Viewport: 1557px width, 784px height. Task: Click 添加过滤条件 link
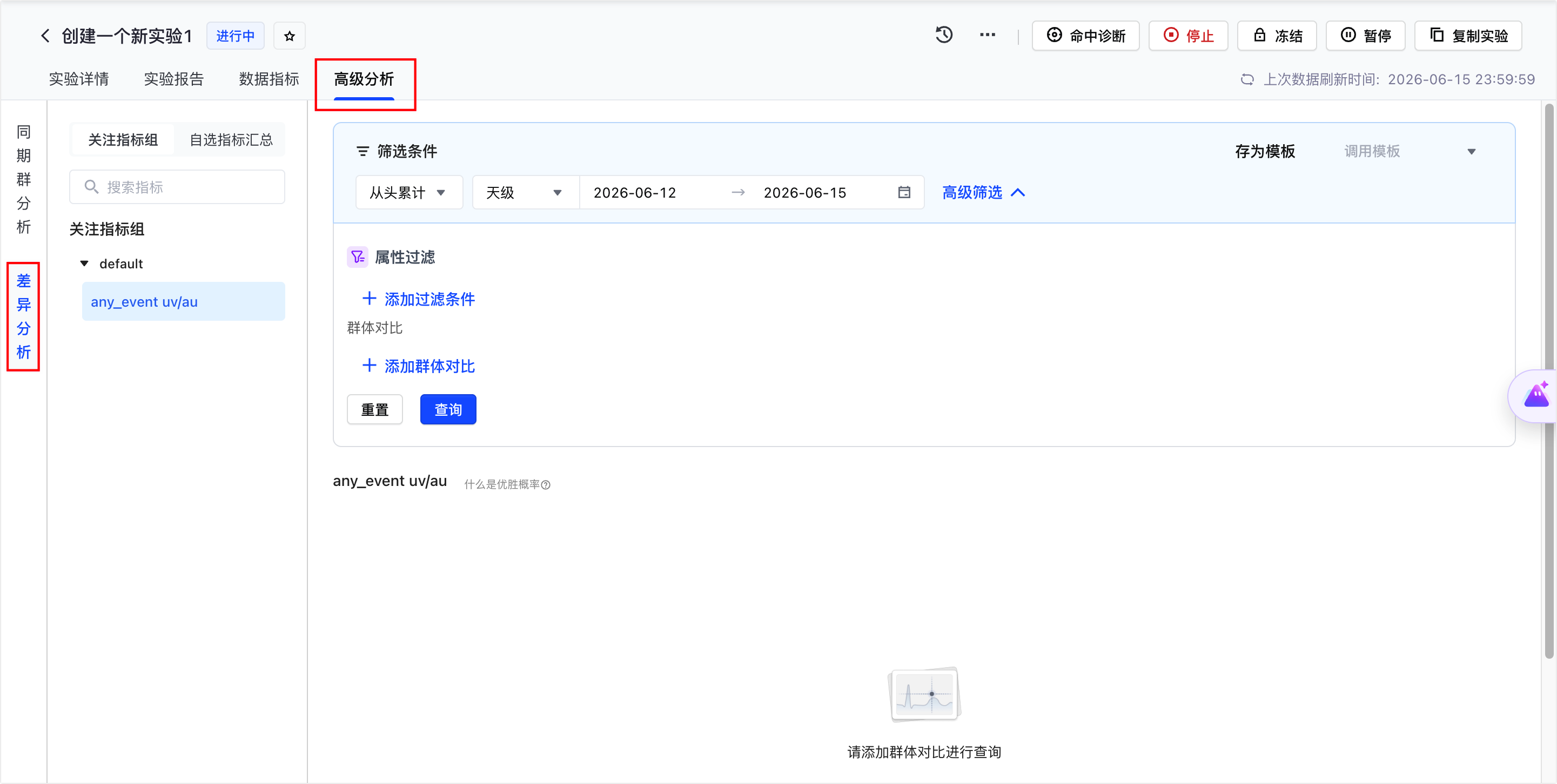point(418,299)
